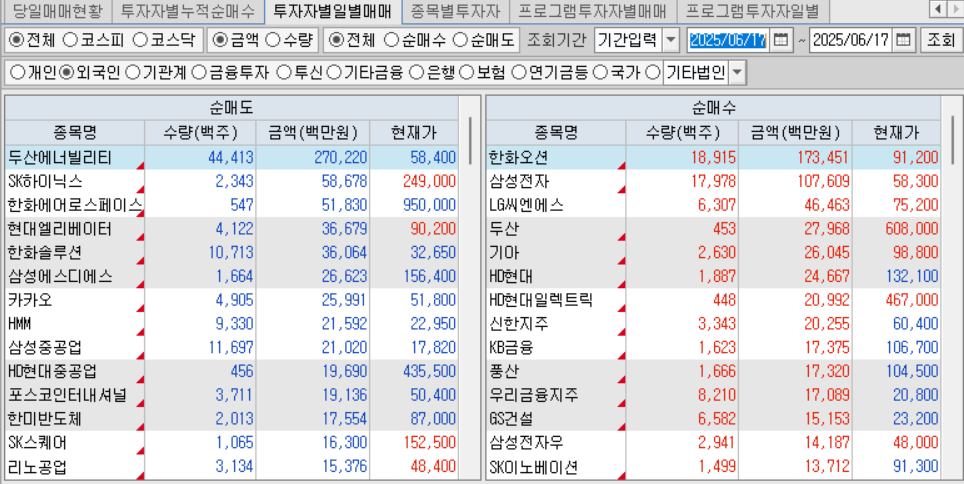Select 은행 investor radio button
The width and height of the screenshot is (964, 484).
click(416, 73)
